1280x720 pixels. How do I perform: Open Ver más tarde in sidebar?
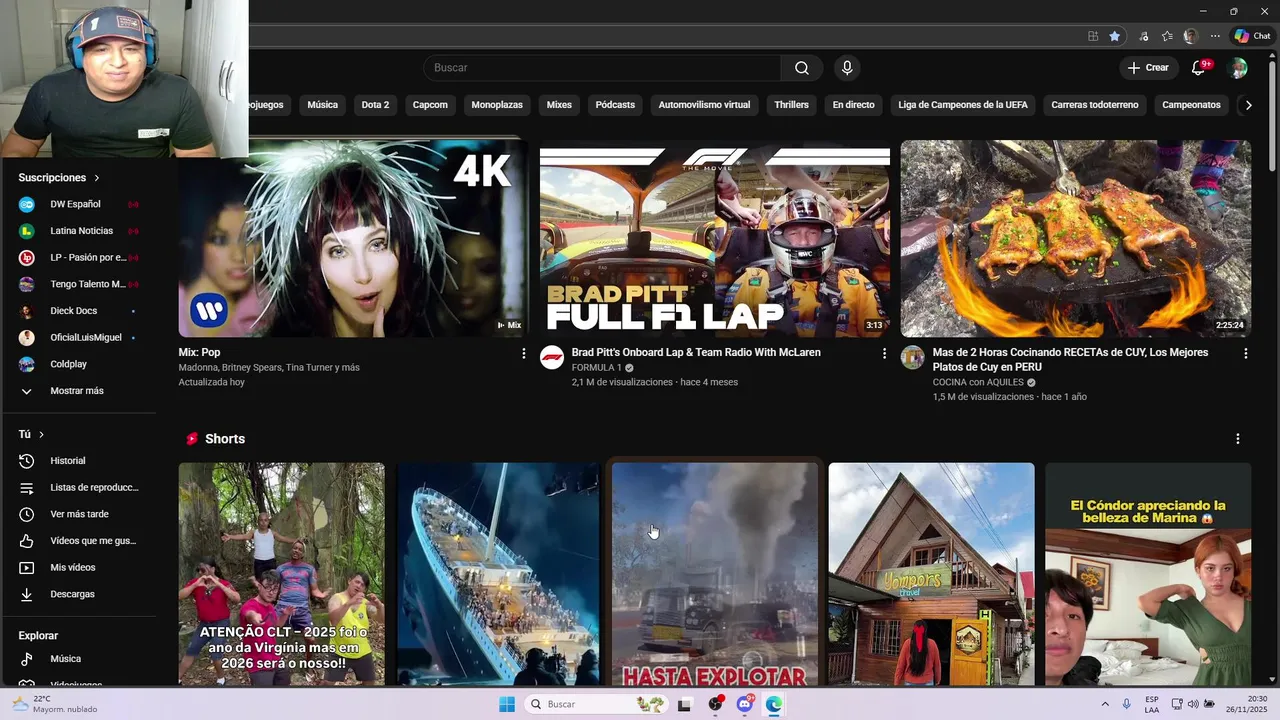tap(80, 514)
